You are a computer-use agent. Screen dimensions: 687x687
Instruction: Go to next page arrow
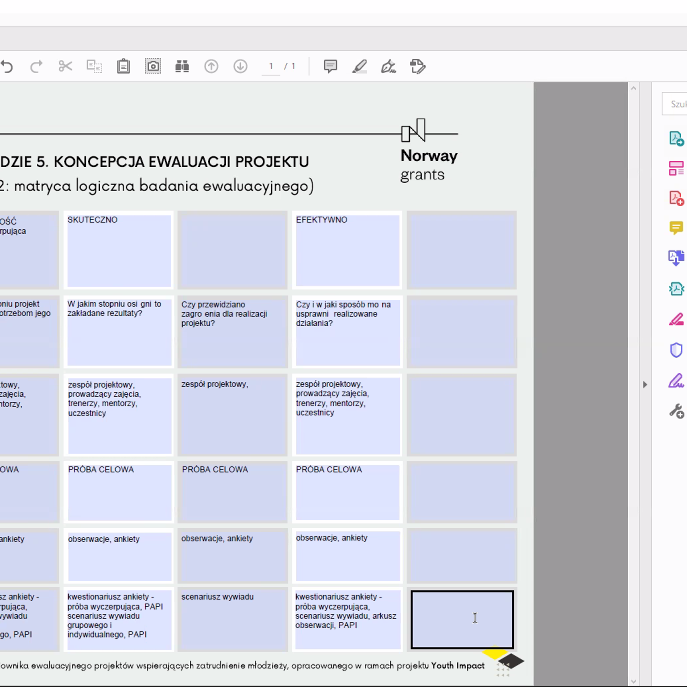(240, 67)
